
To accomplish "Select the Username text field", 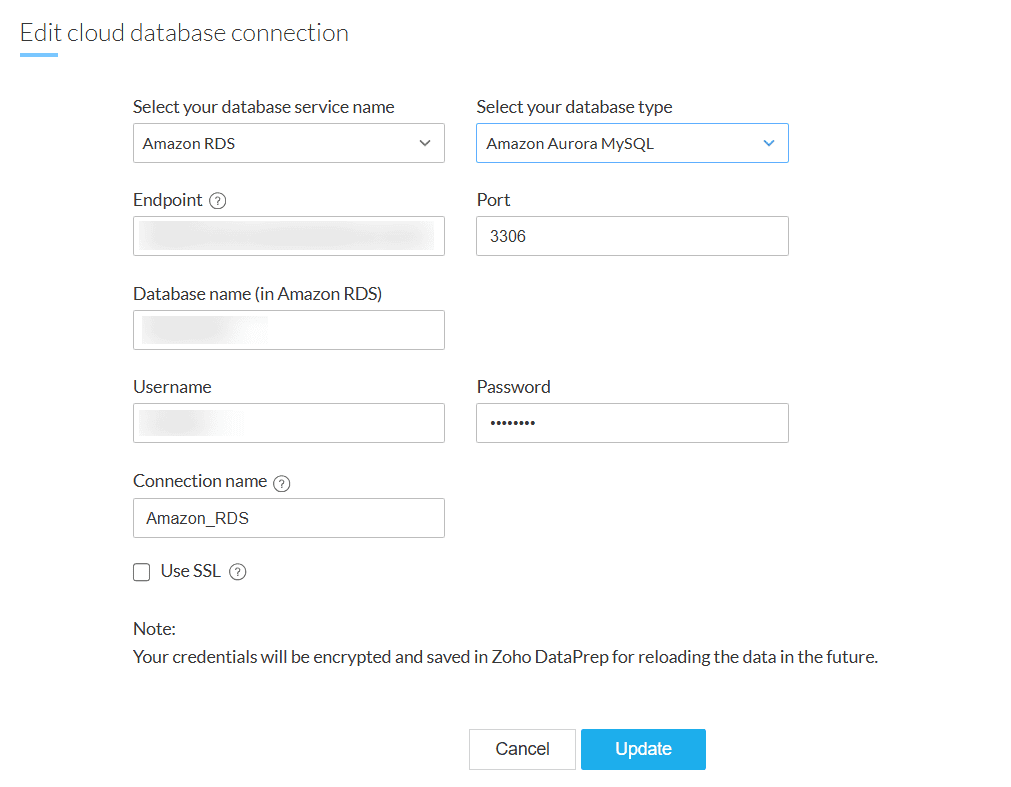I will coord(288,423).
